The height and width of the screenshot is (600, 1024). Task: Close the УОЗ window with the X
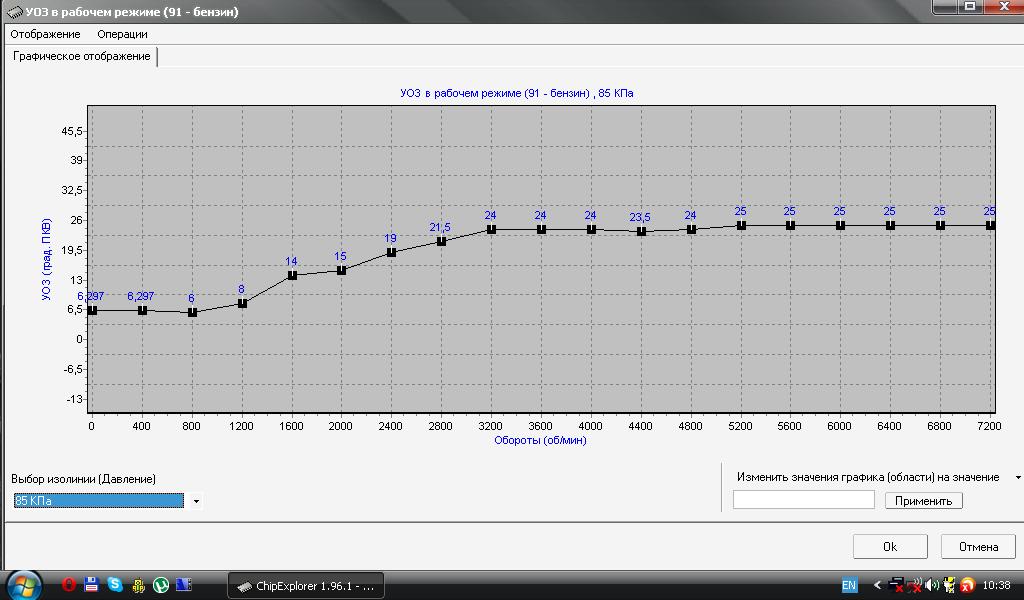coord(1004,7)
